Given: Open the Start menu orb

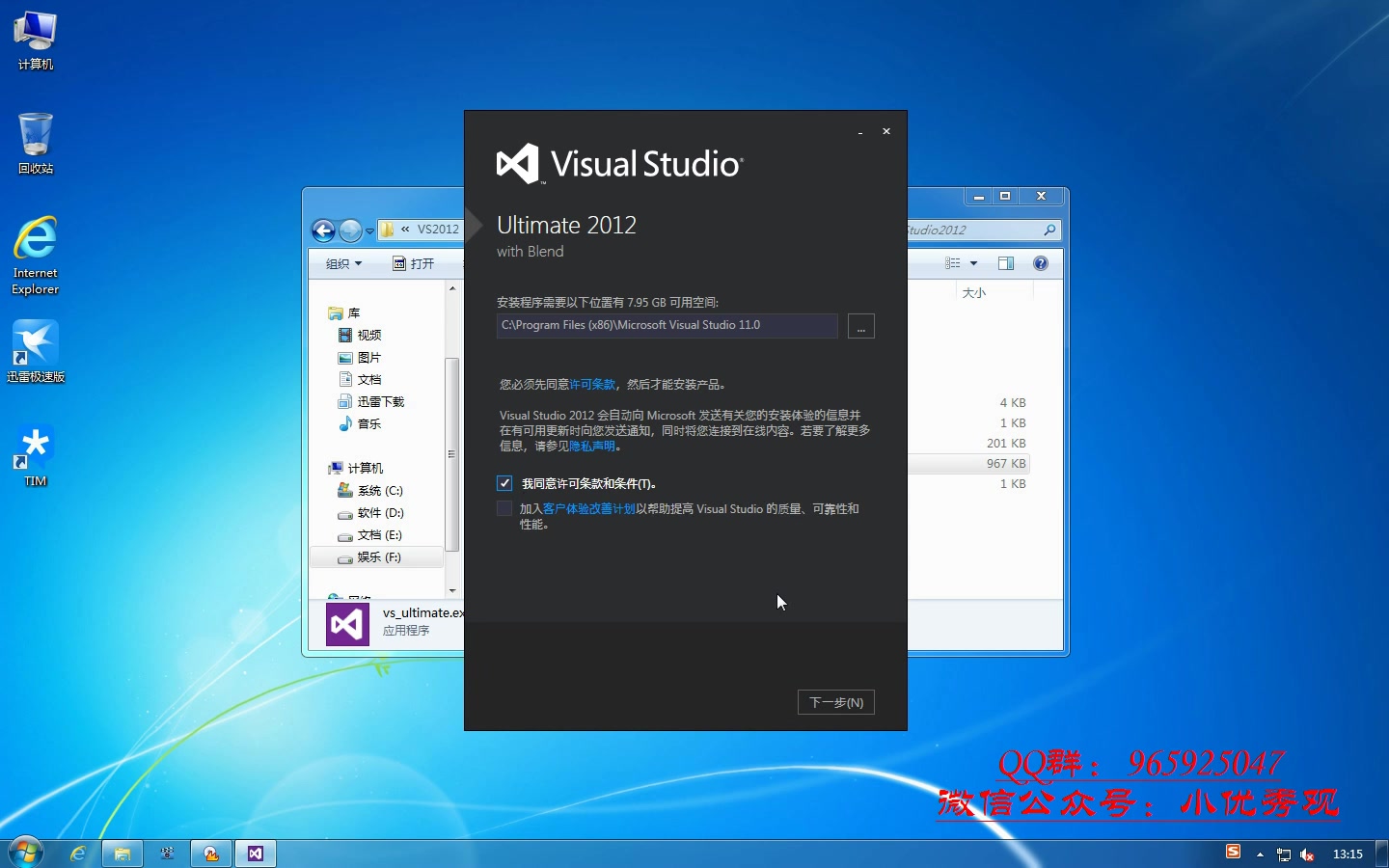Looking at the screenshot, I should pos(24,853).
